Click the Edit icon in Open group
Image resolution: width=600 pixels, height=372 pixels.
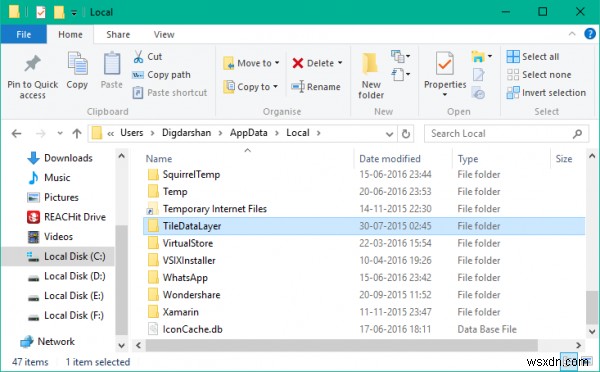(x=478, y=75)
